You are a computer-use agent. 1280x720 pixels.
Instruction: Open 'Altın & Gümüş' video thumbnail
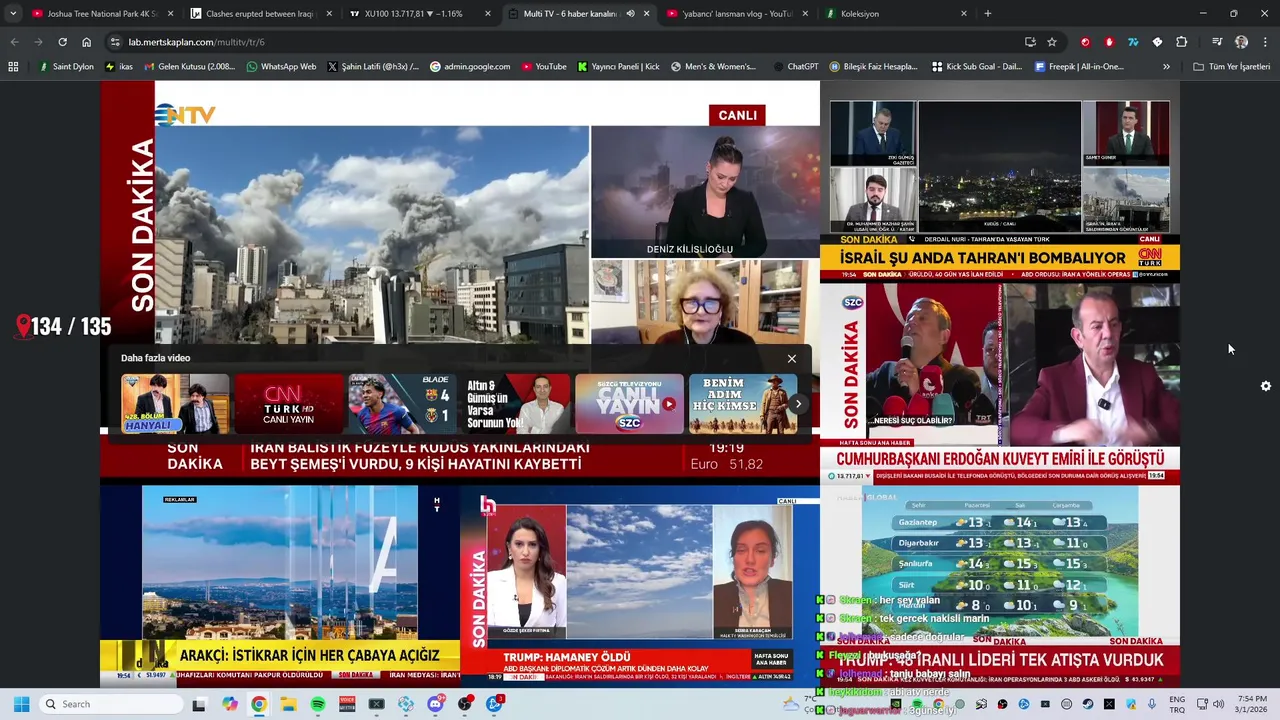click(516, 404)
